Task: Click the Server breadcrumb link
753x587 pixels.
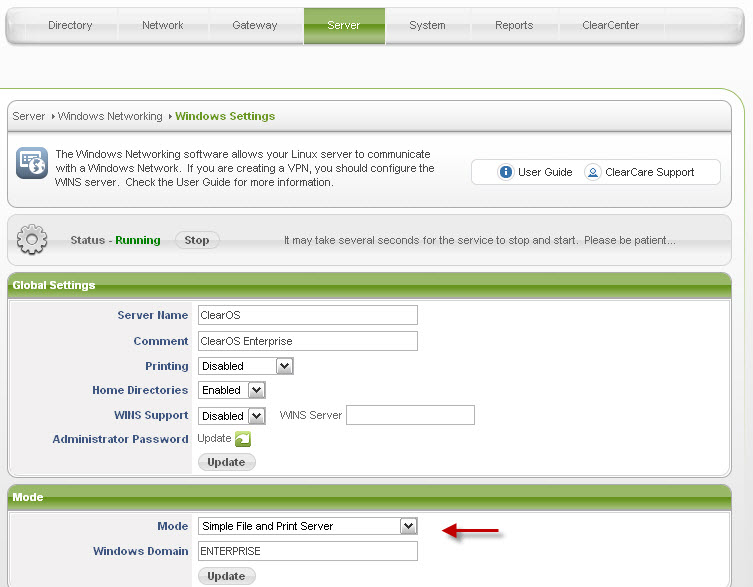Action: click(x=28, y=116)
